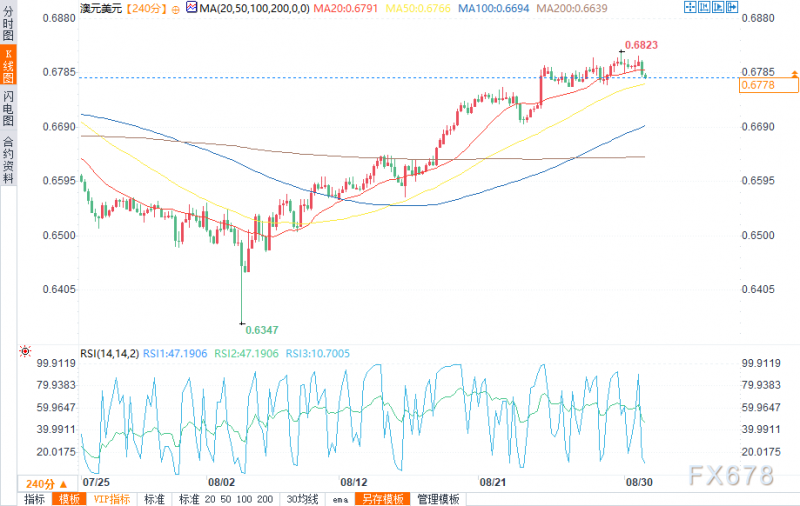The image size is (800, 506).
Task: Click the orange up arrows beside 0.6785
Action: pyautogui.click(x=794, y=74)
